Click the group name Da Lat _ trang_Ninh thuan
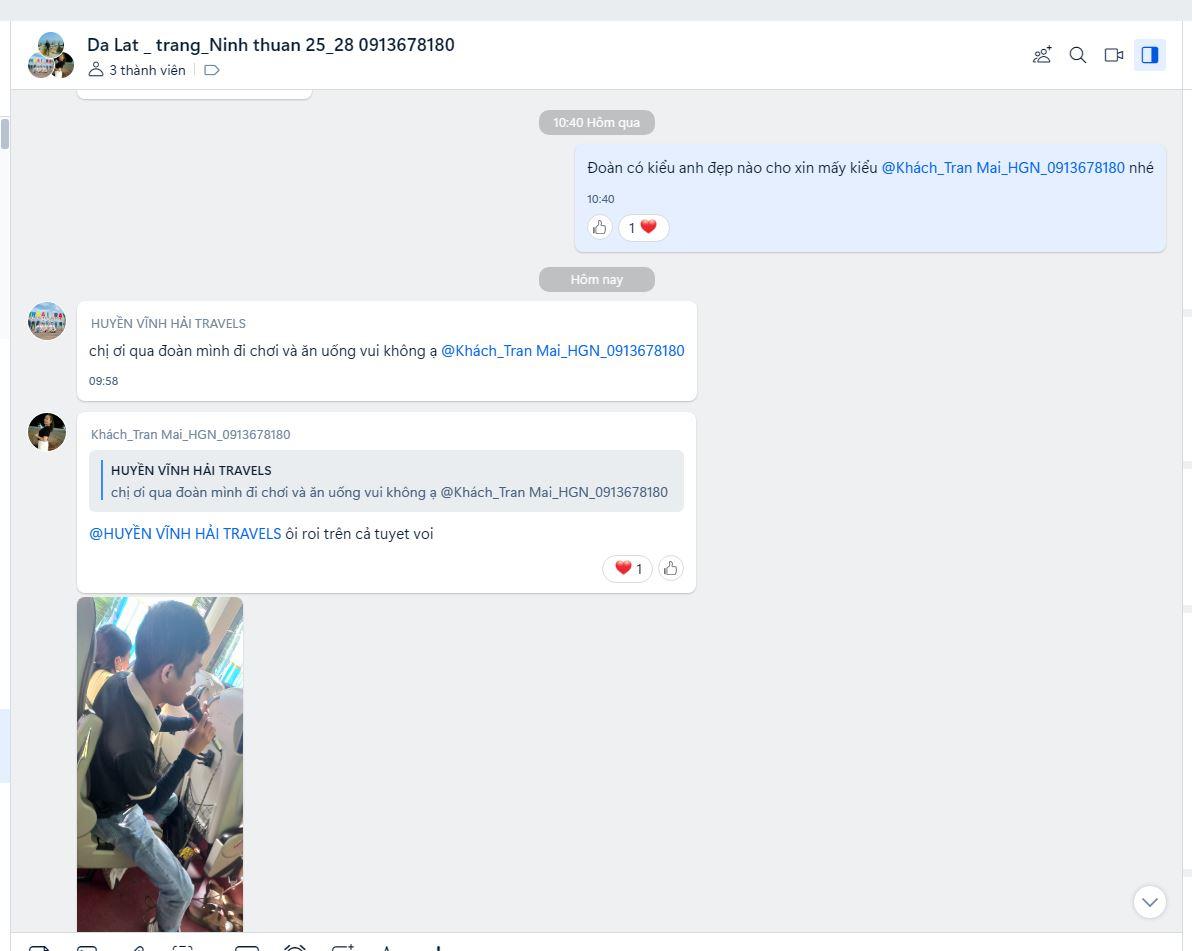 pos(270,45)
